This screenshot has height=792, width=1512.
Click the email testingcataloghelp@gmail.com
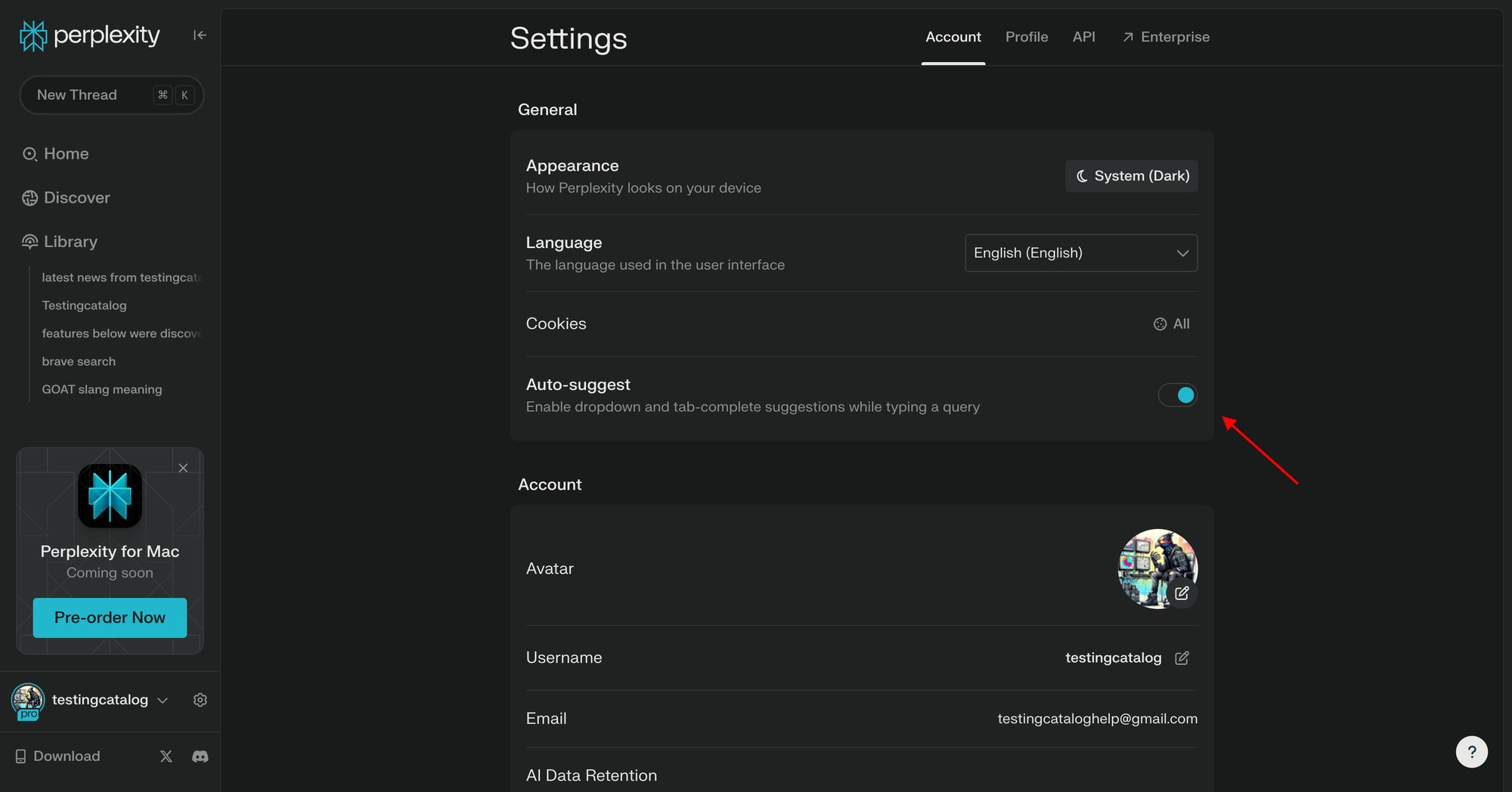tap(1097, 719)
